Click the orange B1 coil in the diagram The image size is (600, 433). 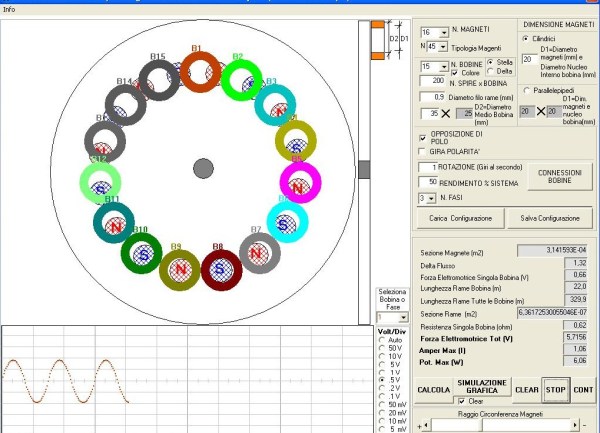tap(198, 72)
